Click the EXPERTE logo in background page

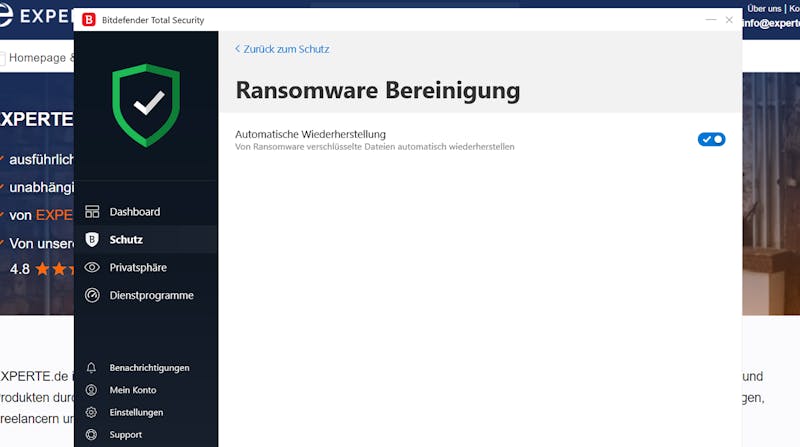point(35,15)
